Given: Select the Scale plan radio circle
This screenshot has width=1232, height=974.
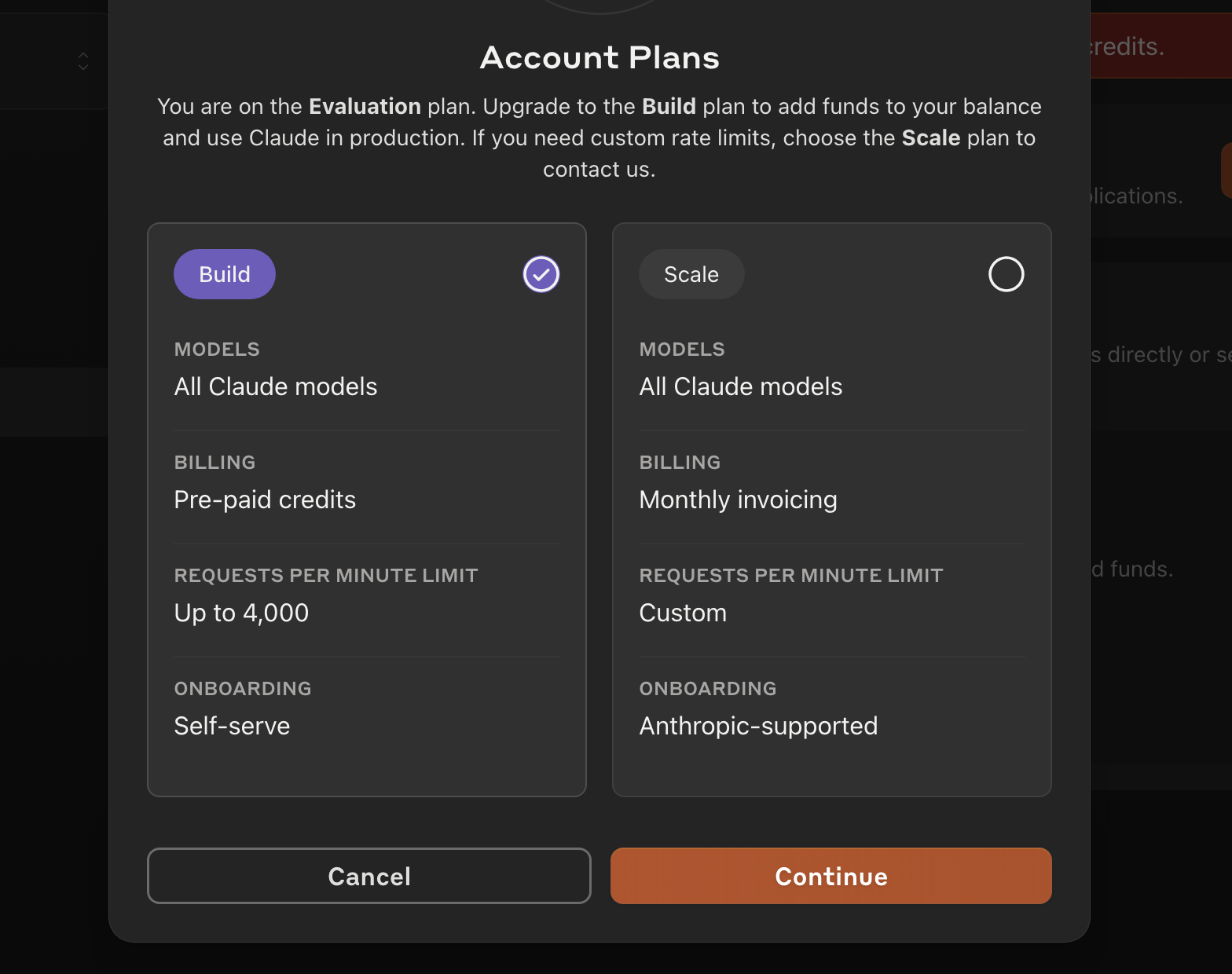Looking at the screenshot, I should 1006,274.
